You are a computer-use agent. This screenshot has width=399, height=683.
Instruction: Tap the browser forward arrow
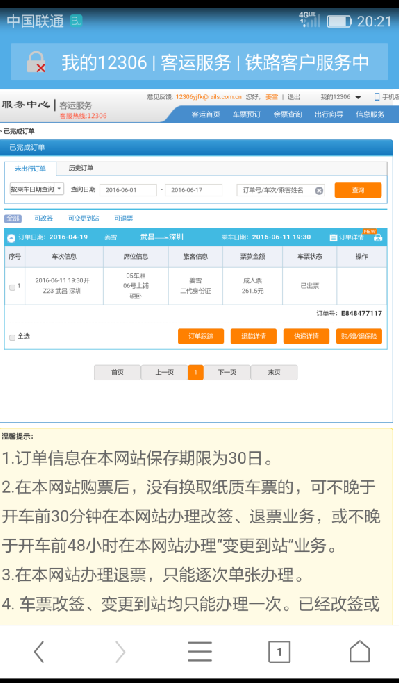click(119, 652)
